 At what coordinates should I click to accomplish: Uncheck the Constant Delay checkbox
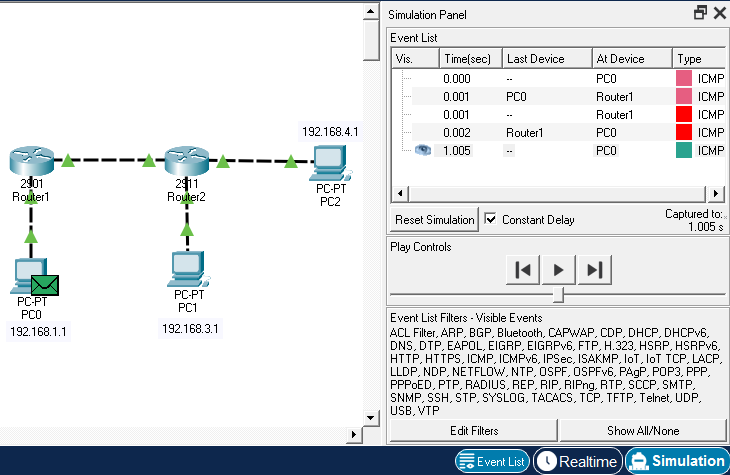click(491, 219)
